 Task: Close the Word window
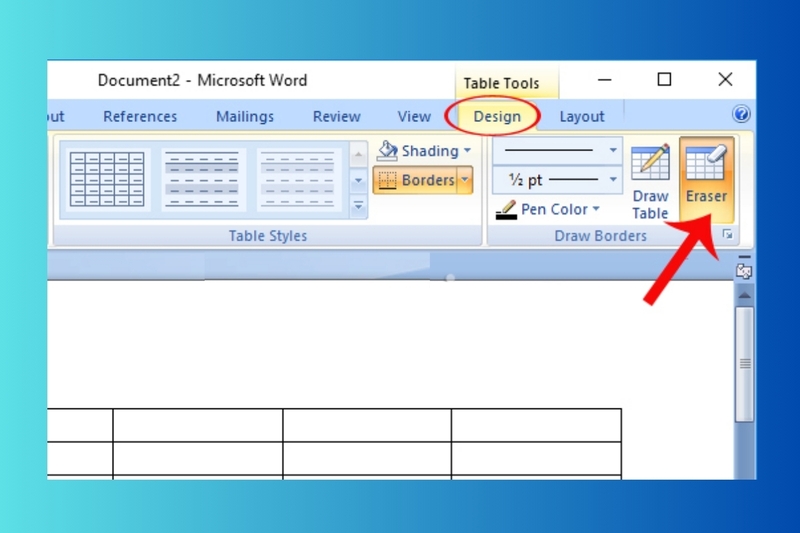725,80
